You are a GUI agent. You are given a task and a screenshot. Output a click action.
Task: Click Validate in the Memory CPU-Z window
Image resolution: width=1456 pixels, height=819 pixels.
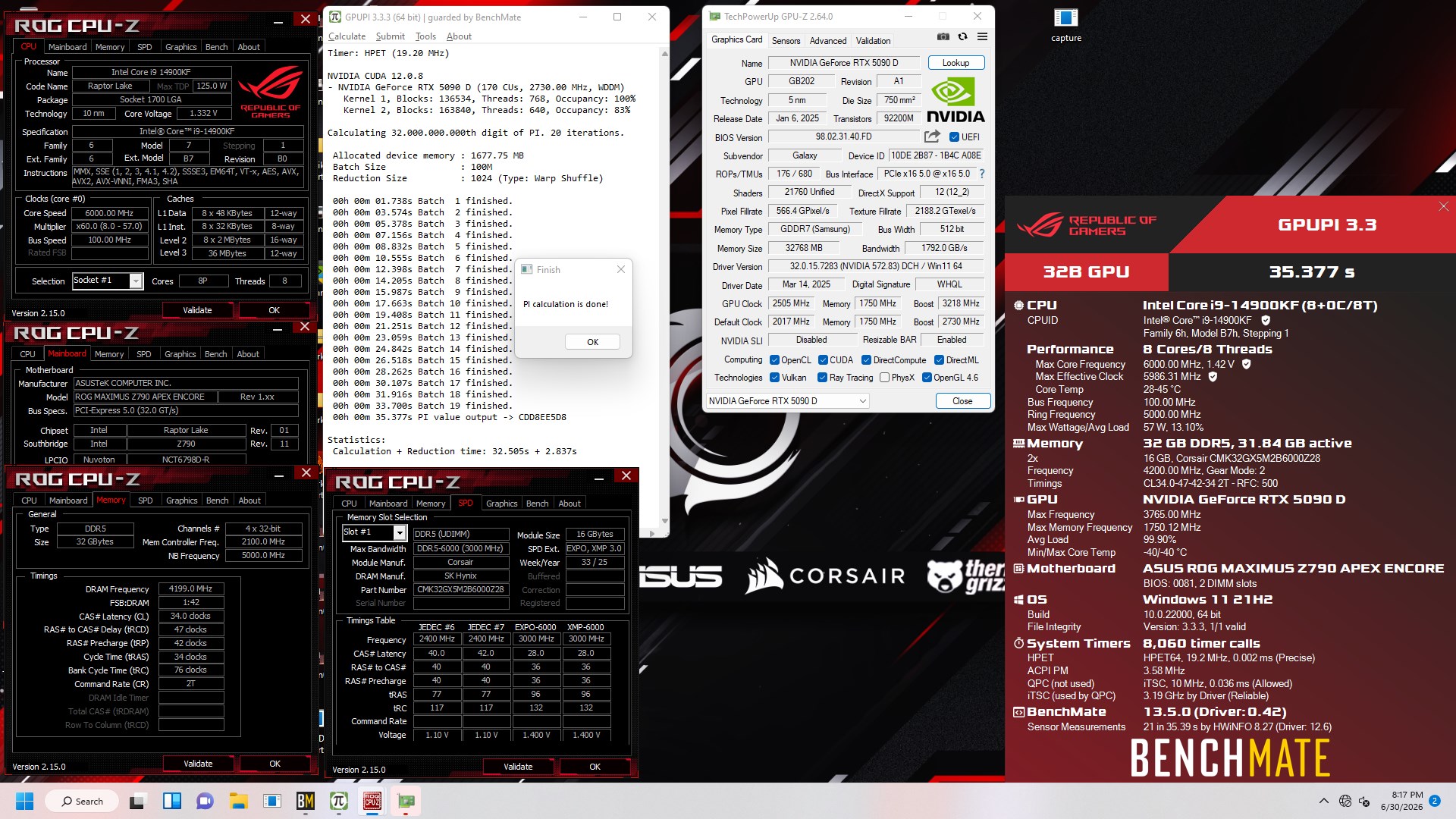(198, 764)
